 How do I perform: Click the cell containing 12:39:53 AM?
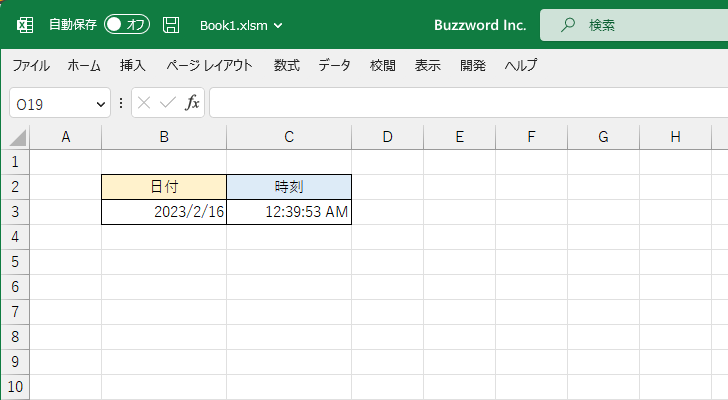[x=289, y=212]
